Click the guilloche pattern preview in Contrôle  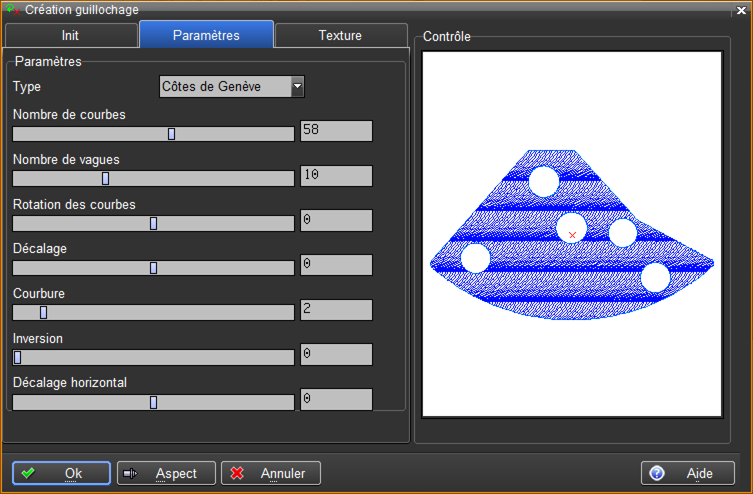572,234
